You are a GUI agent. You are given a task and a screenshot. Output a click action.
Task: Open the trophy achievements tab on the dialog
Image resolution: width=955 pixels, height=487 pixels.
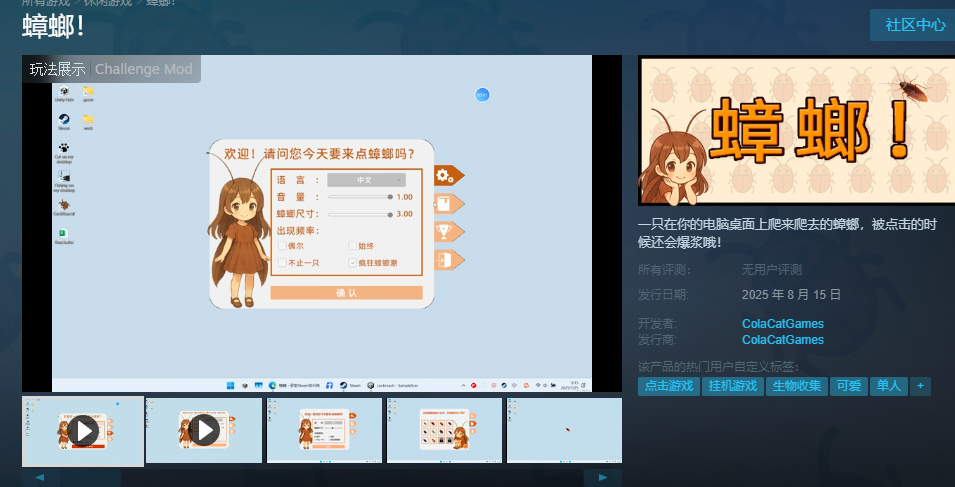[x=449, y=232]
